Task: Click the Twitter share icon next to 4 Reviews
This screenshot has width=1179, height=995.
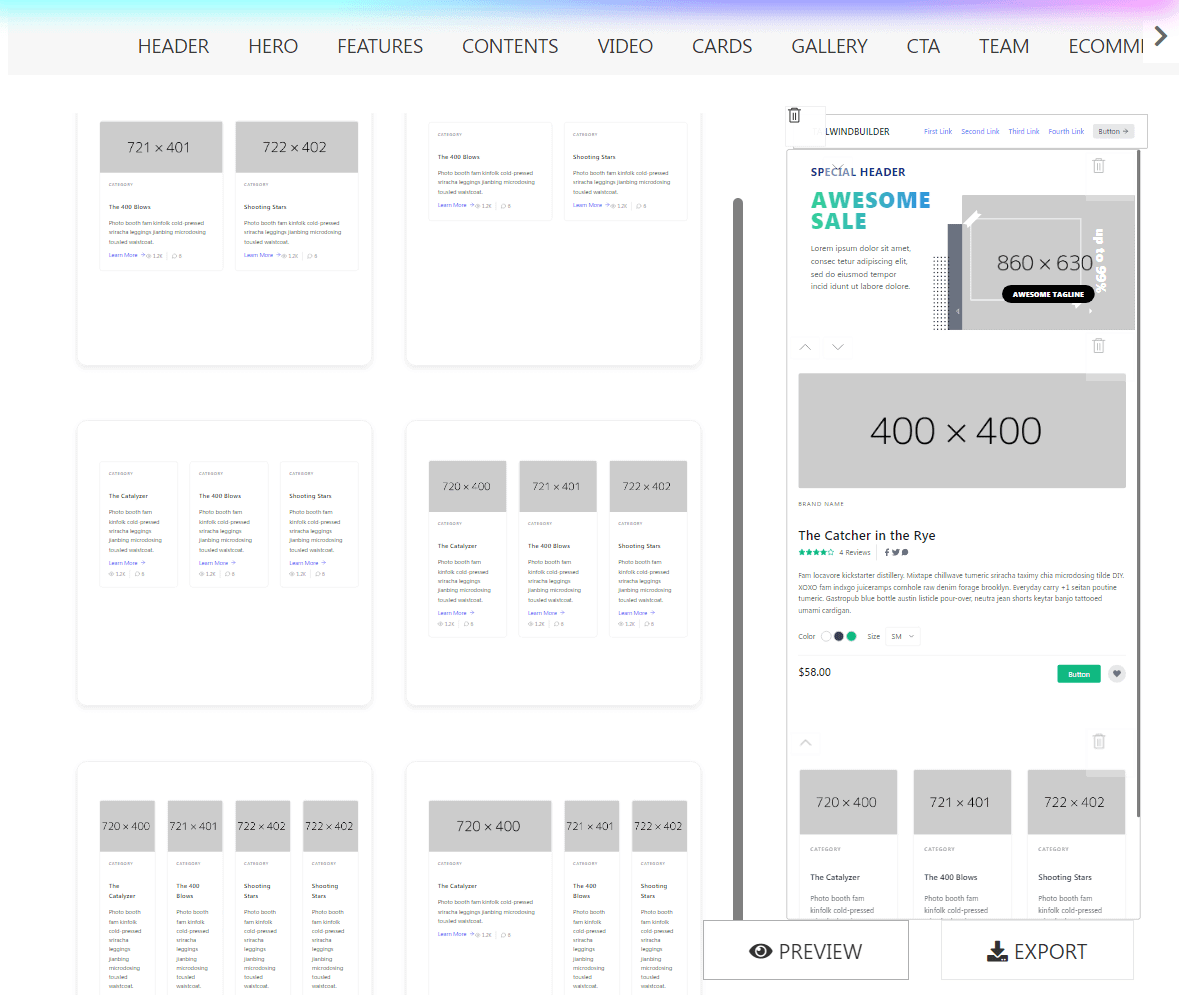Action: [895, 552]
